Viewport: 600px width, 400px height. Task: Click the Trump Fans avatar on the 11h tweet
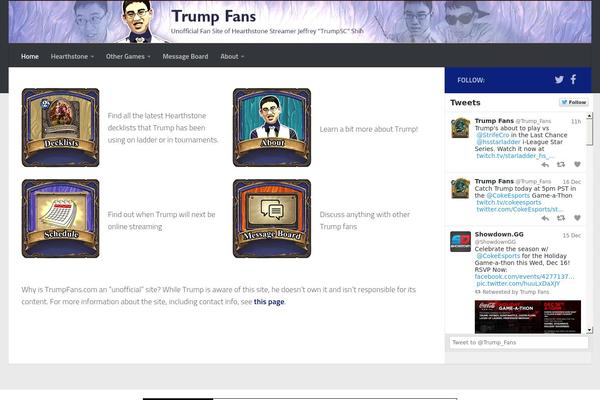click(460, 128)
